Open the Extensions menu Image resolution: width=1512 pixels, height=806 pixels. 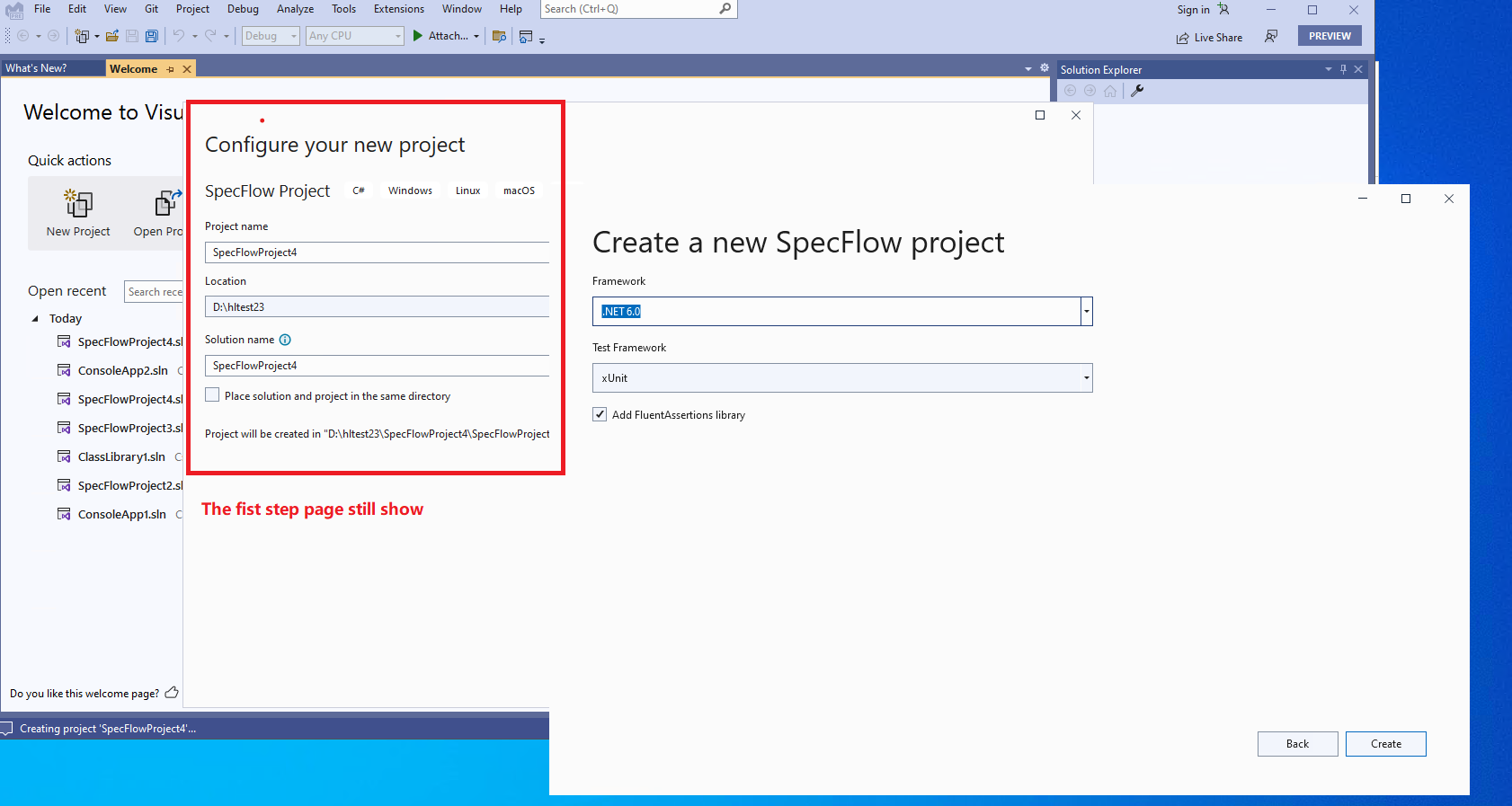(x=399, y=9)
